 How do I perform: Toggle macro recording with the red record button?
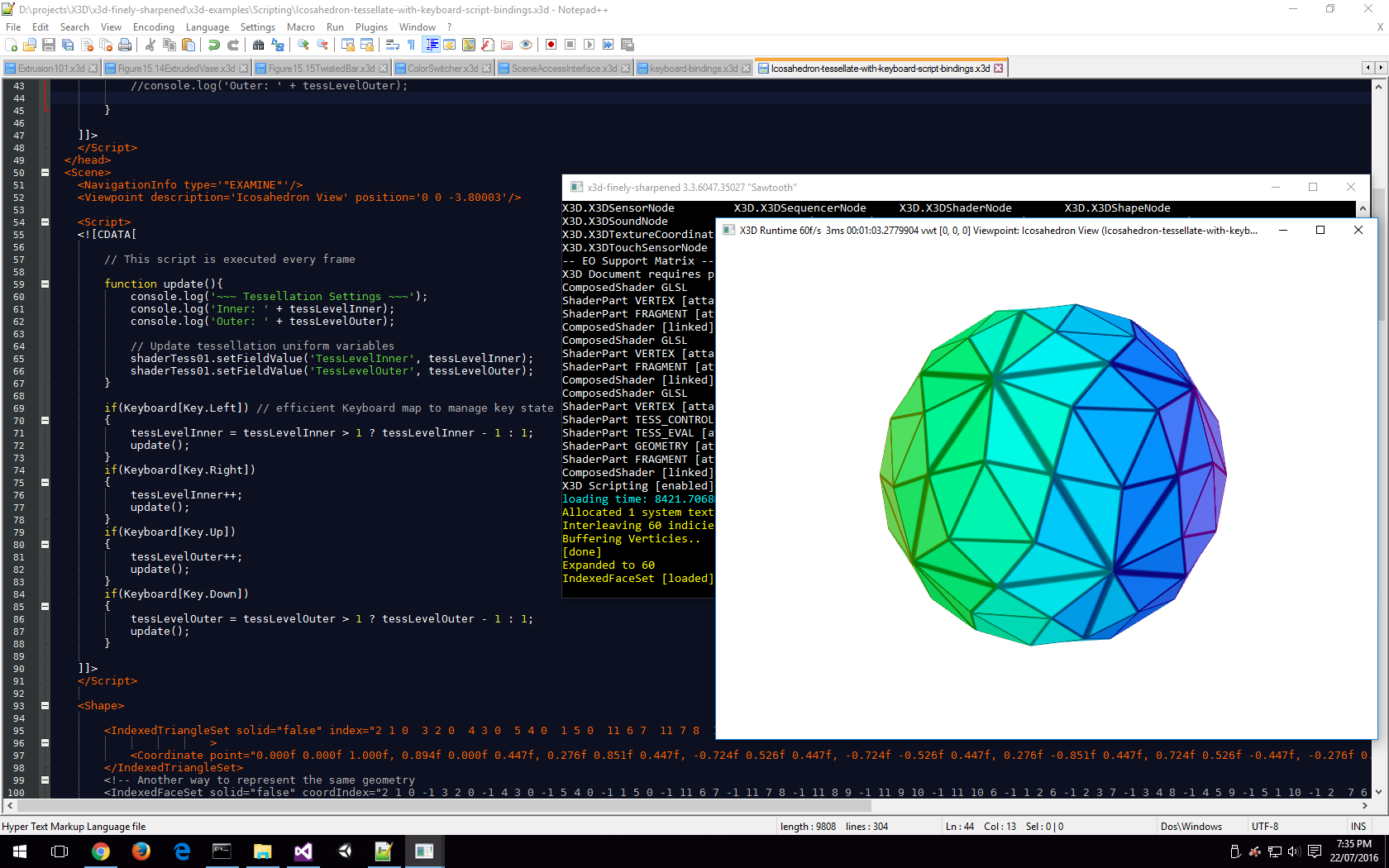551,45
